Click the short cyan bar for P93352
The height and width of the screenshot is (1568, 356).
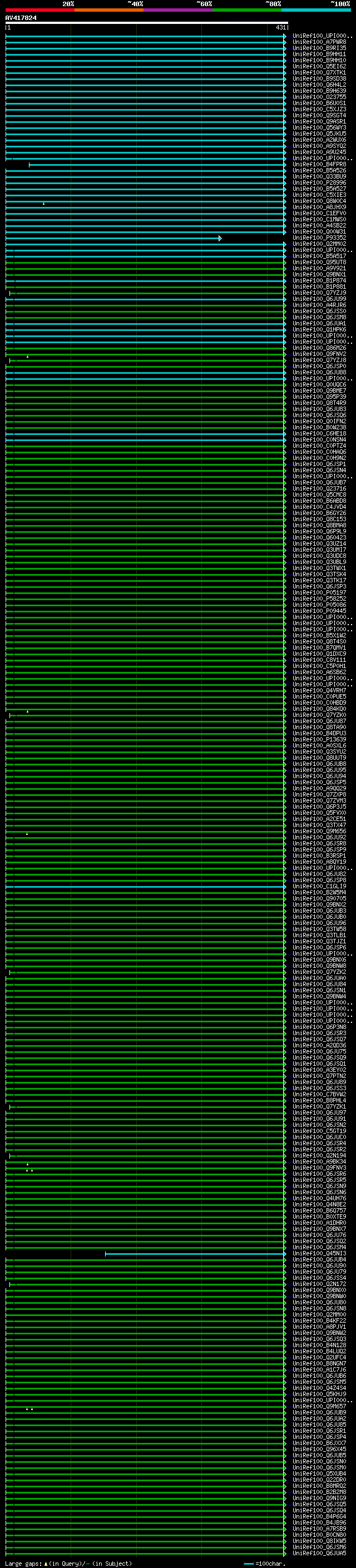(113, 238)
